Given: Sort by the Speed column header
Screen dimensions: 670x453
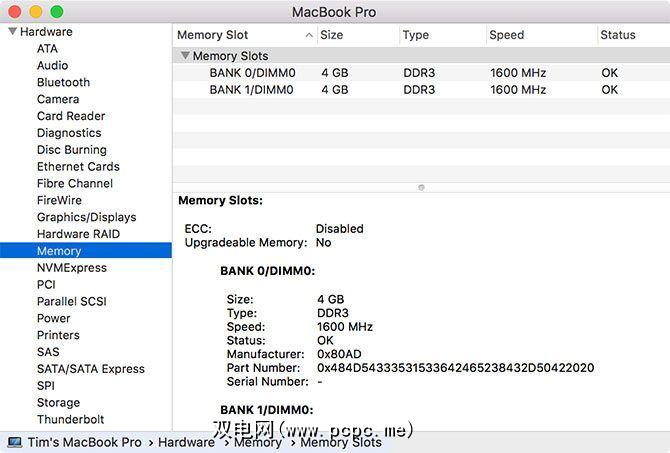Looking at the screenshot, I should (x=507, y=35).
